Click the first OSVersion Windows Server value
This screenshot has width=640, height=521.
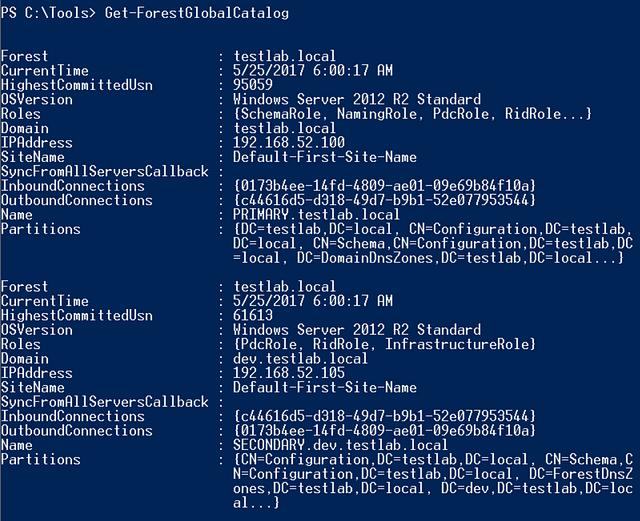click(357, 99)
